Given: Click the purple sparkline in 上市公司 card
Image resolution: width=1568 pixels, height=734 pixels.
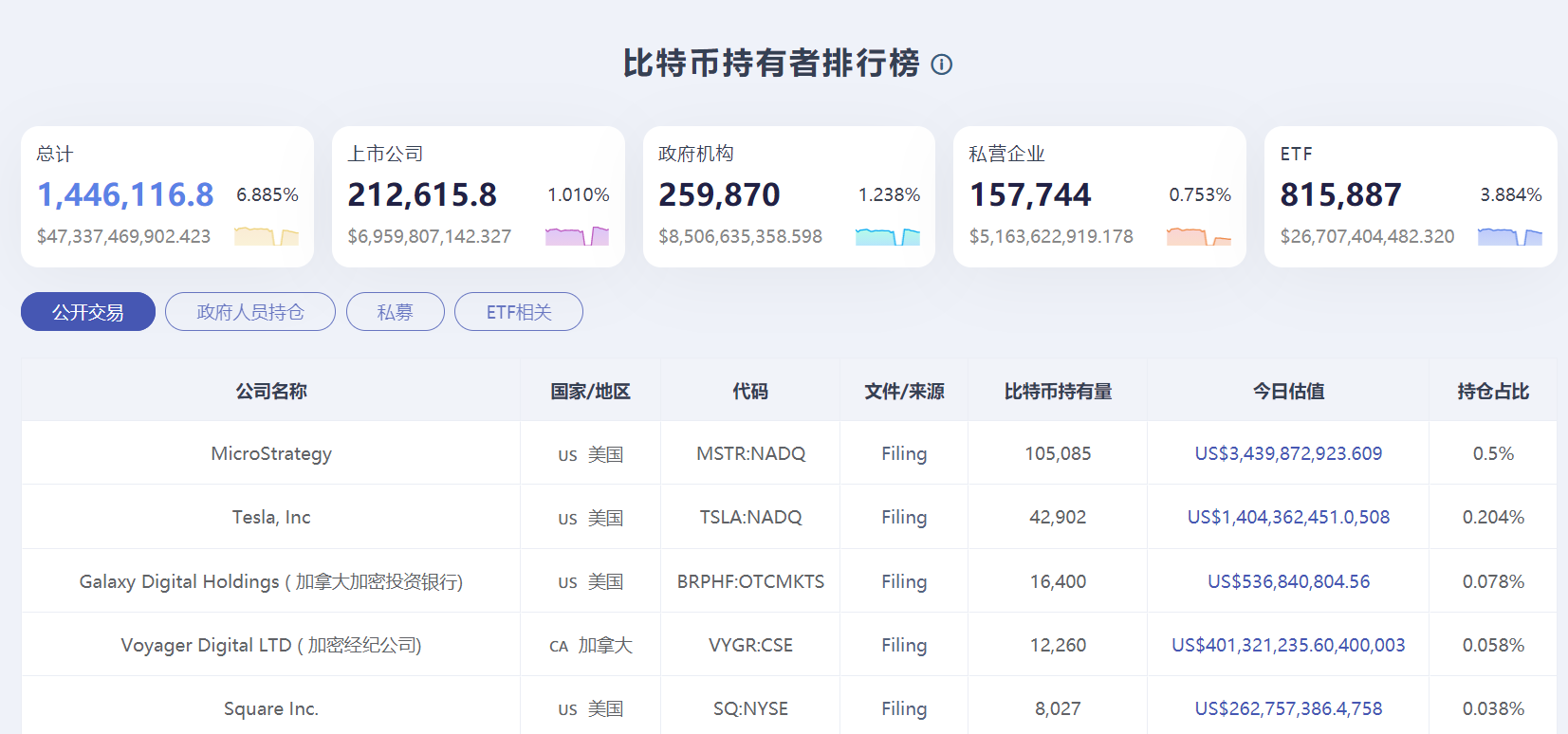Looking at the screenshot, I should (577, 236).
